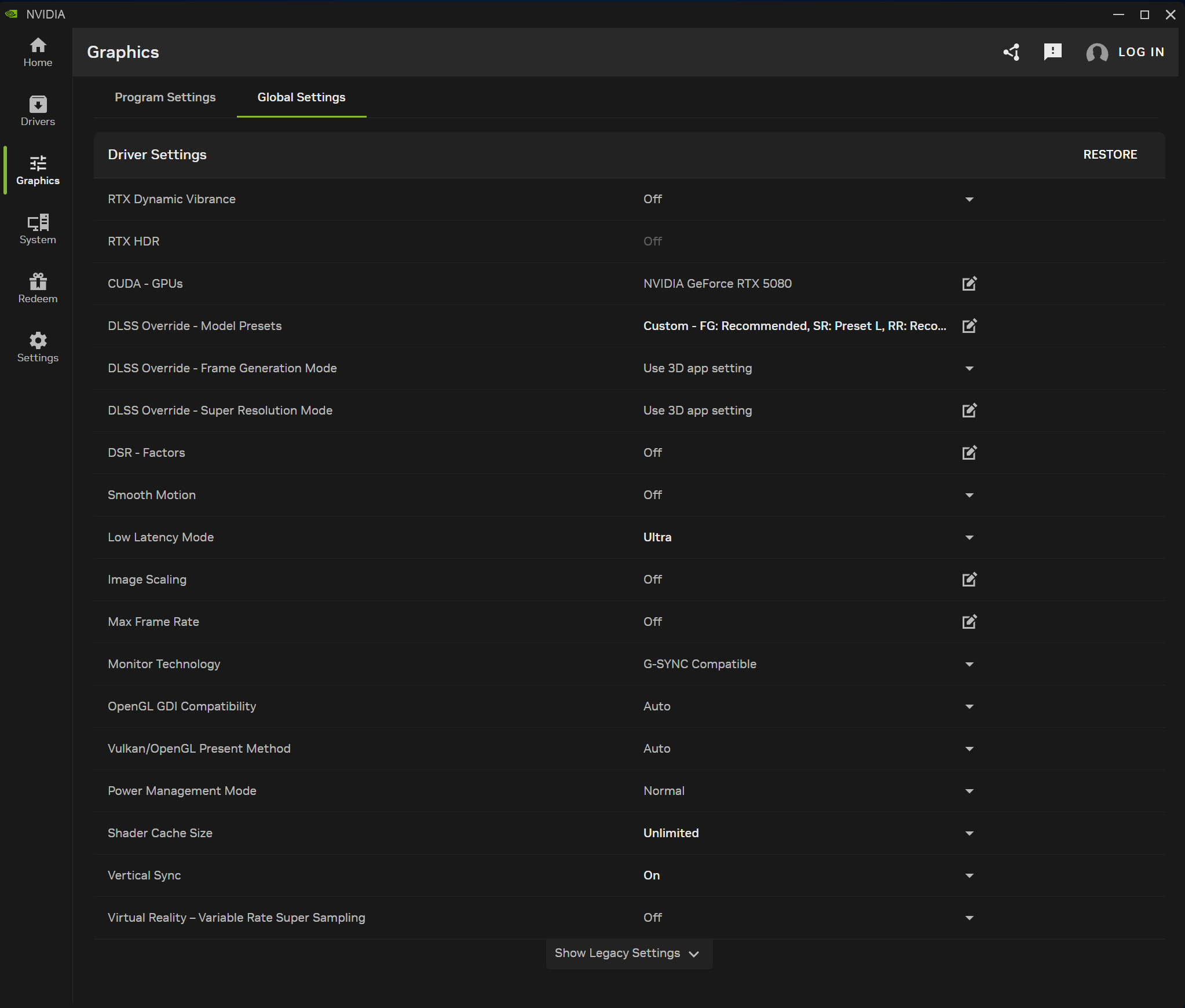Open Low Latency Mode dropdown
Screen dimensions: 1185x1008
[x=969, y=537]
